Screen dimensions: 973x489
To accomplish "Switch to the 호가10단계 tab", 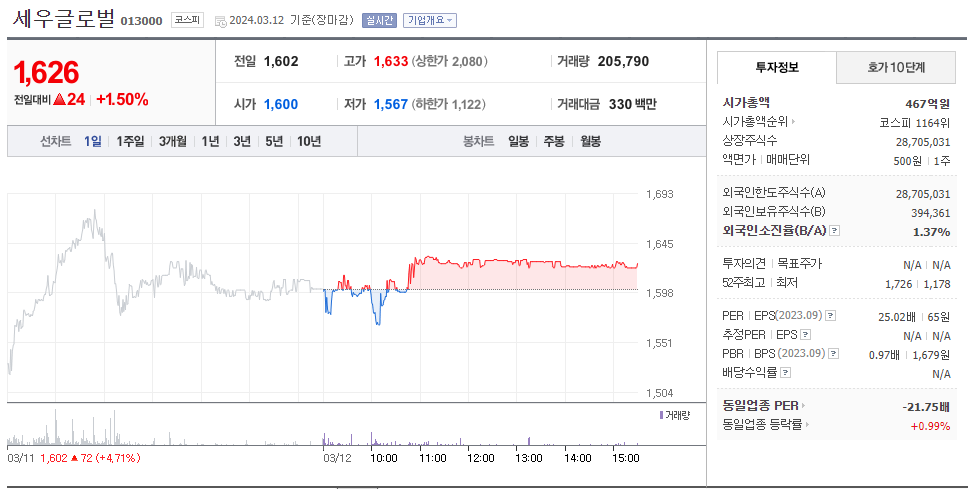I will [896, 68].
